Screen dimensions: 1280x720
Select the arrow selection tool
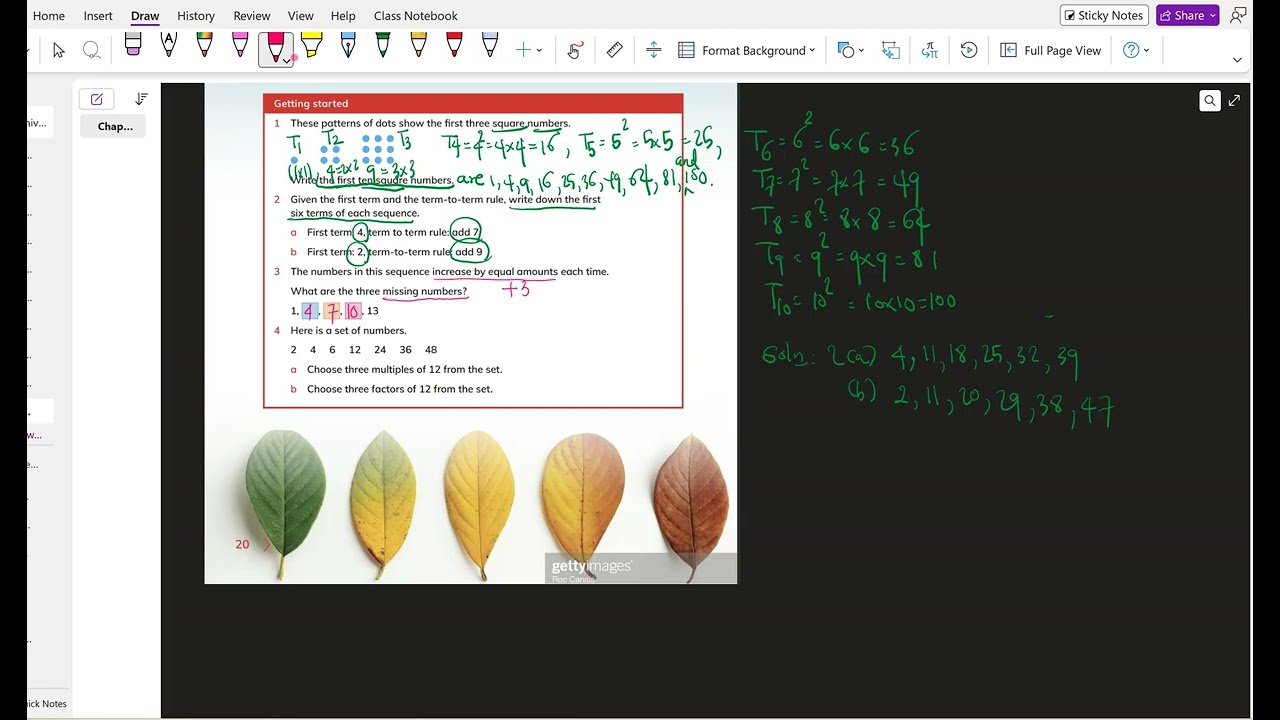[58, 50]
